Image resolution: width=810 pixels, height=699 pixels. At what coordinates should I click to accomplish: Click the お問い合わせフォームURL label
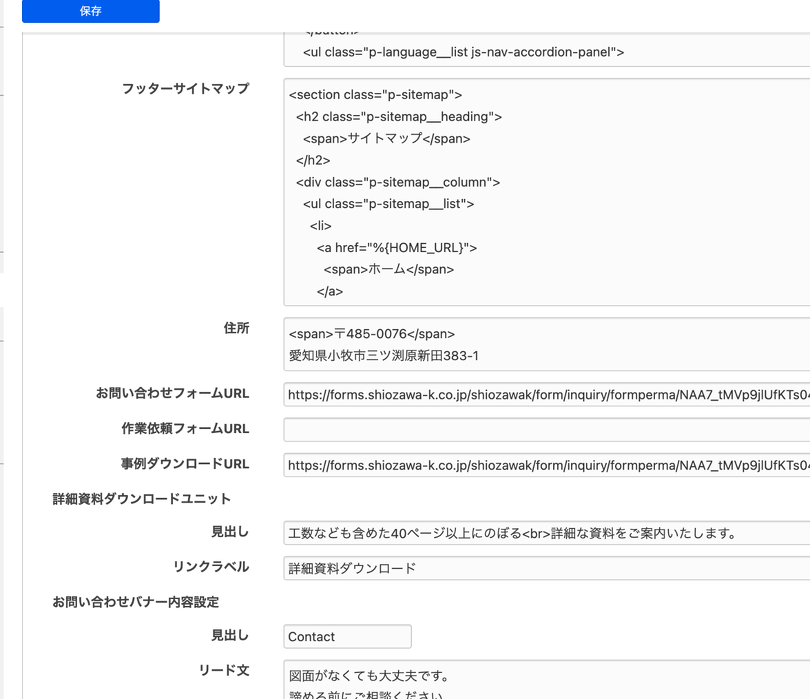[x=172, y=394]
